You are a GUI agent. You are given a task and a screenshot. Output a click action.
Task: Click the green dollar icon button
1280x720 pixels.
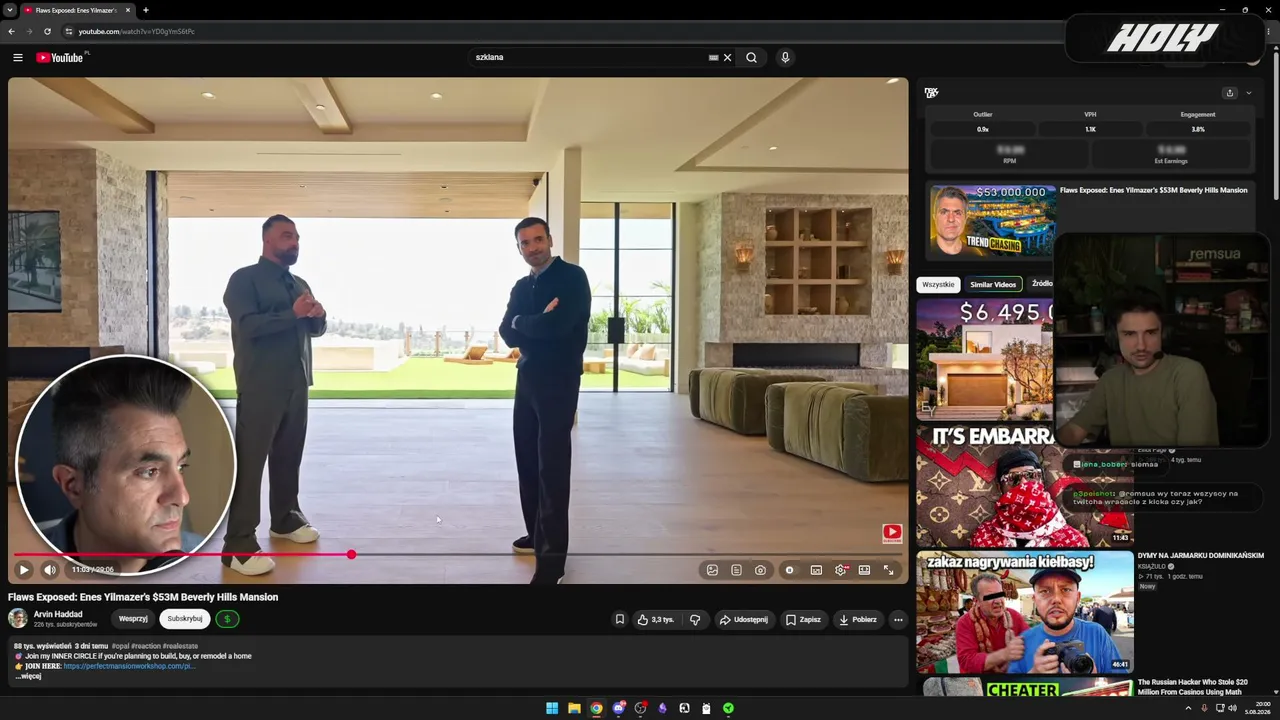(x=227, y=619)
